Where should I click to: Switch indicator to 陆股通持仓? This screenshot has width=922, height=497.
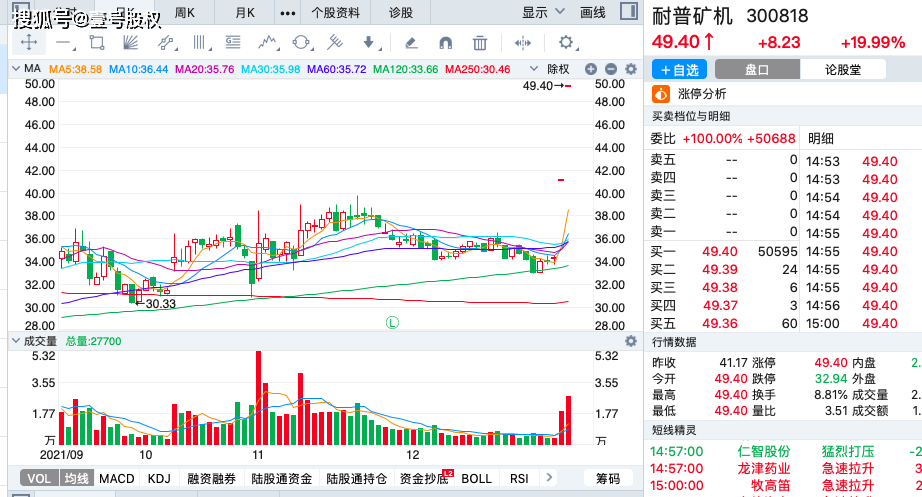[356, 478]
